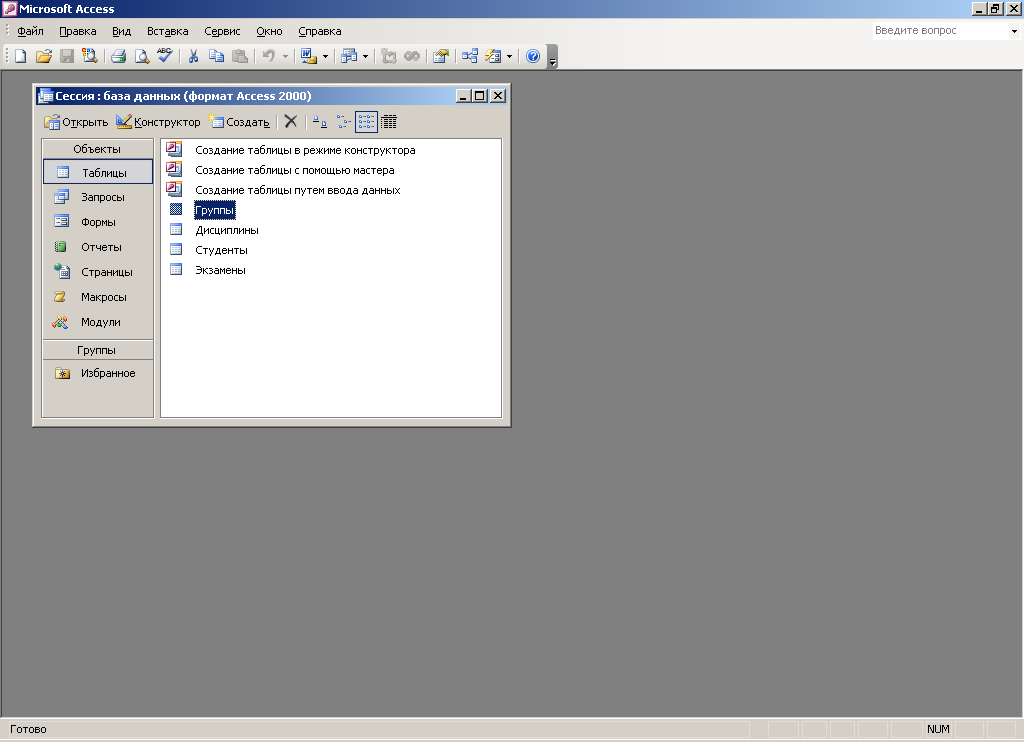Open the help question box dropdown
Image resolution: width=1024 pixels, height=742 pixels.
tap(1014, 31)
